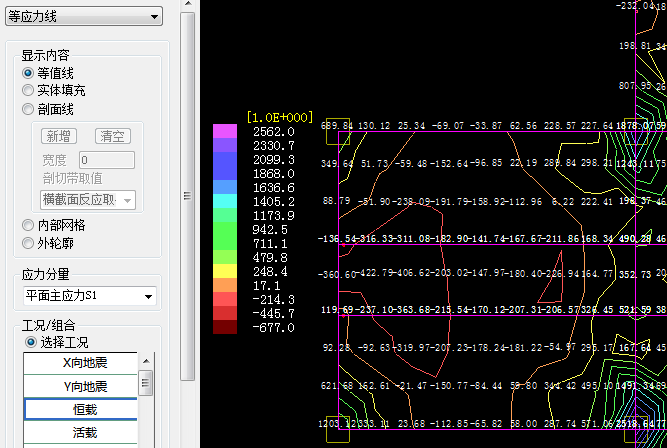
Task: Click the yellow column square at bottom-left corner
Action: click(338, 429)
